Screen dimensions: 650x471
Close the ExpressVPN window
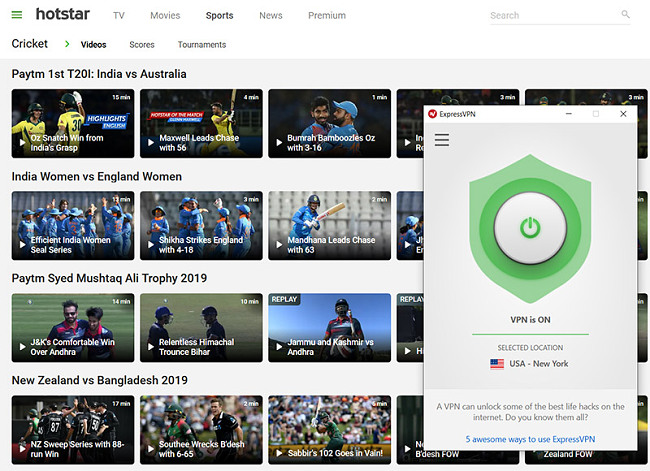(623, 114)
